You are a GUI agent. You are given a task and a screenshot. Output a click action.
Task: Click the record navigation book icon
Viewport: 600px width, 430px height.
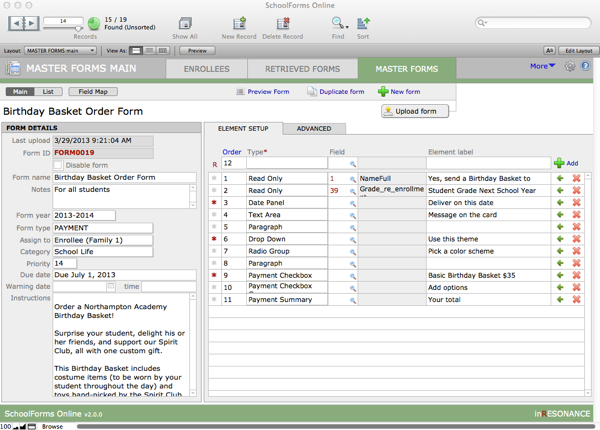point(24,24)
